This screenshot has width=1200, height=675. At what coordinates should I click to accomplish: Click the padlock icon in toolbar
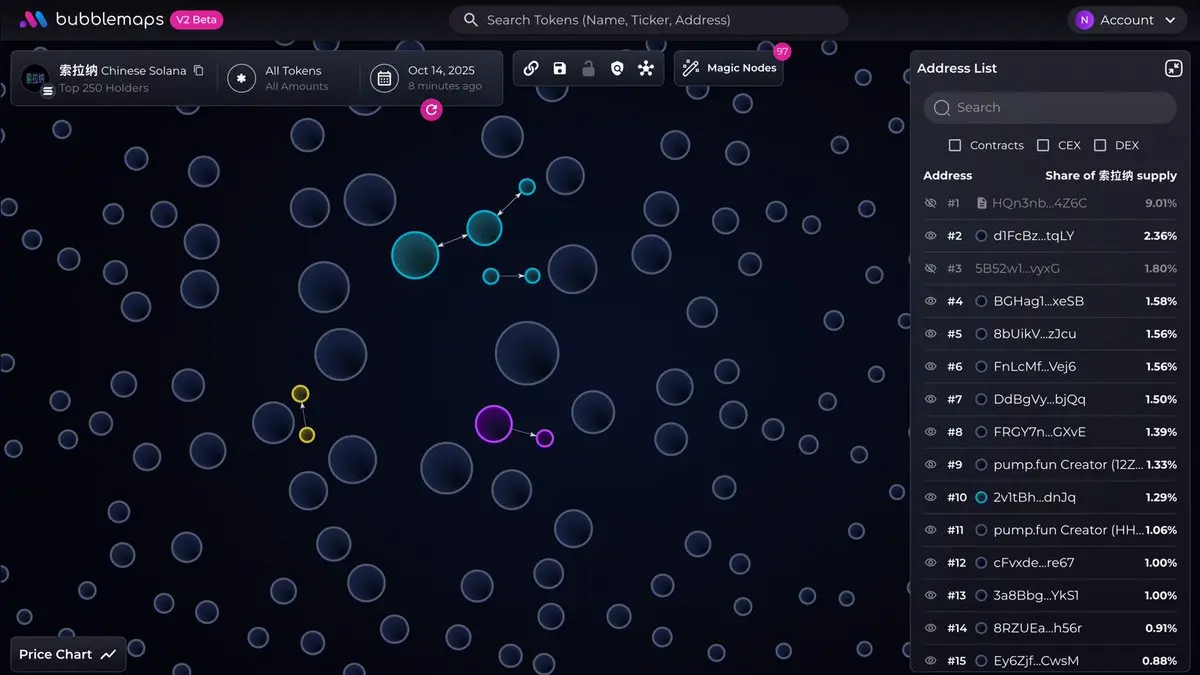click(x=589, y=68)
